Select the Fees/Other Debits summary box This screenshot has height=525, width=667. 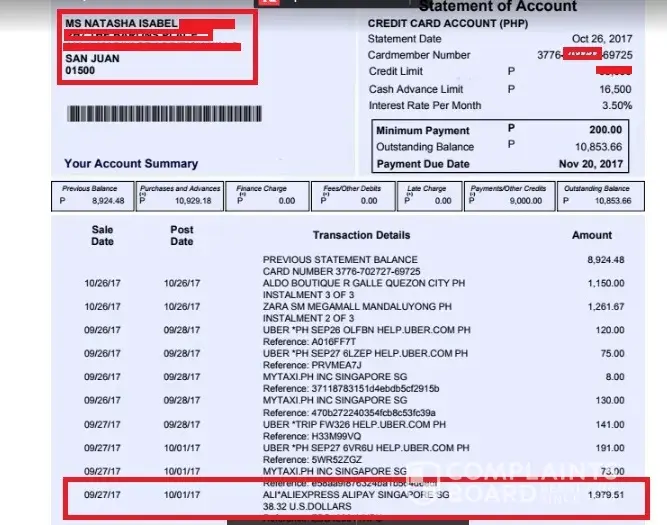pyautogui.click(x=353, y=196)
